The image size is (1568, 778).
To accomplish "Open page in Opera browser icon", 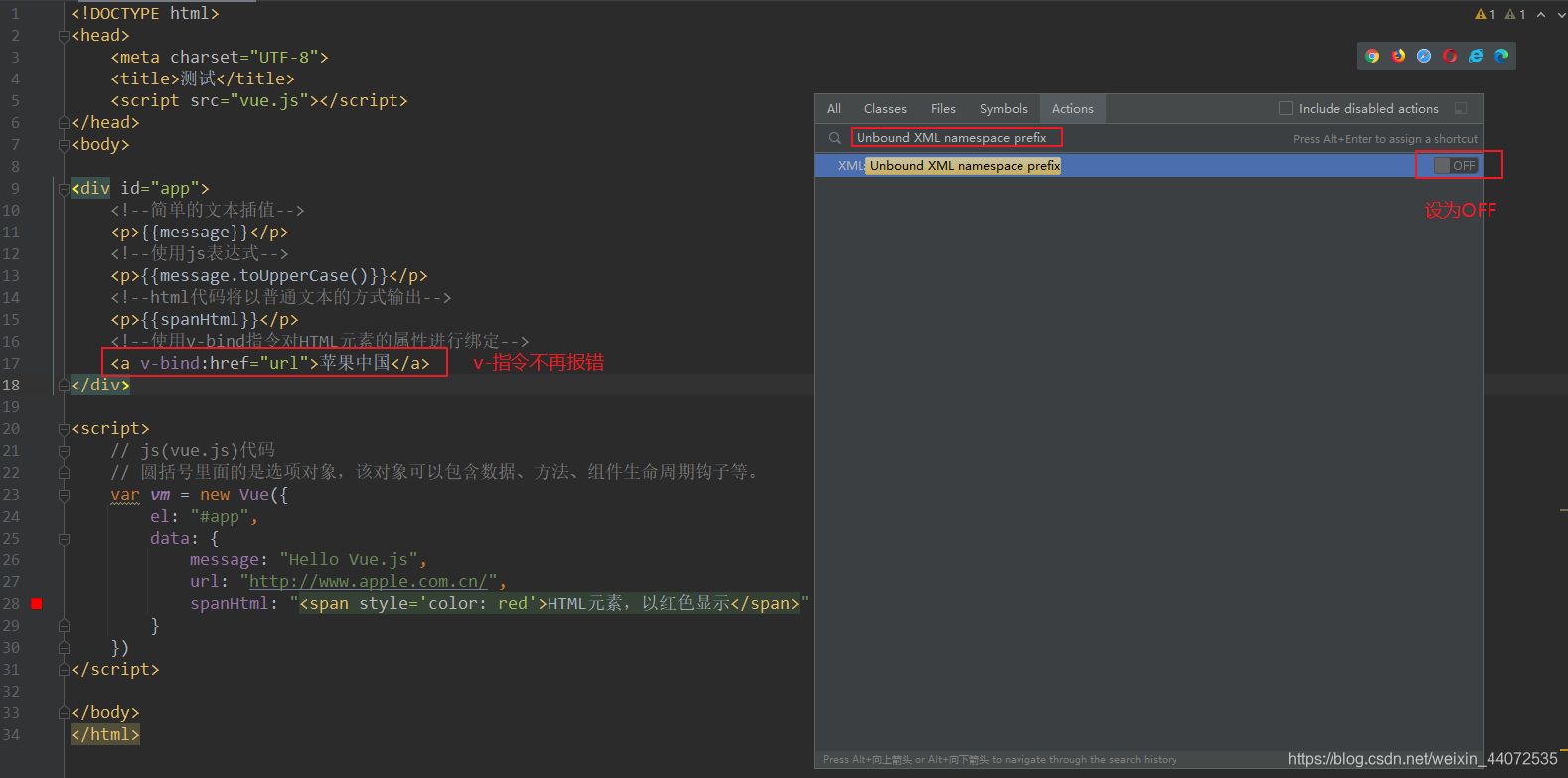I will (1450, 56).
